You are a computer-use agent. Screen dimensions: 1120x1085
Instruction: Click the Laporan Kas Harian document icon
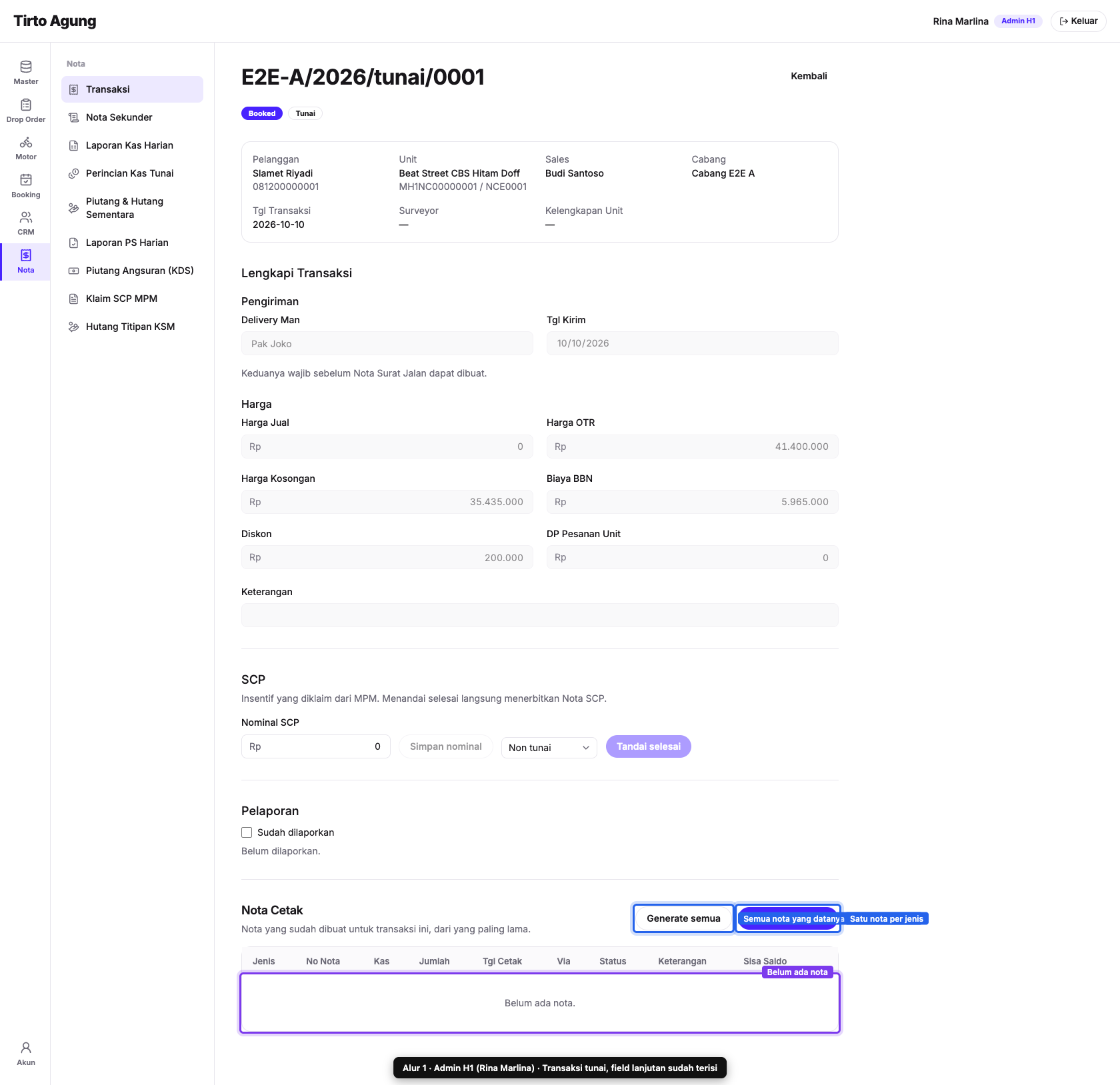[74, 145]
